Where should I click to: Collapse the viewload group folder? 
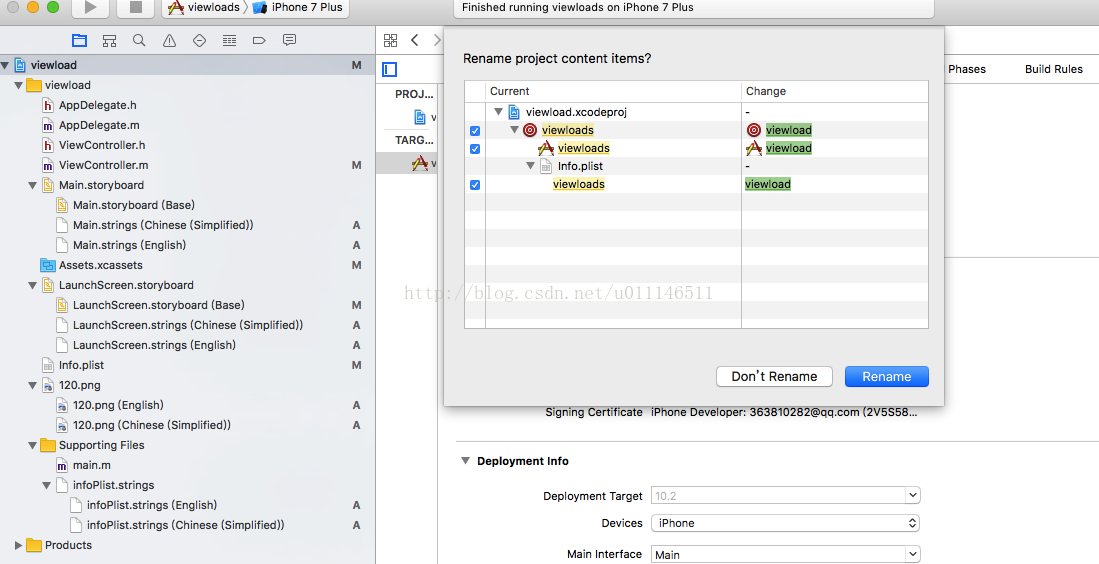click(x=19, y=85)
